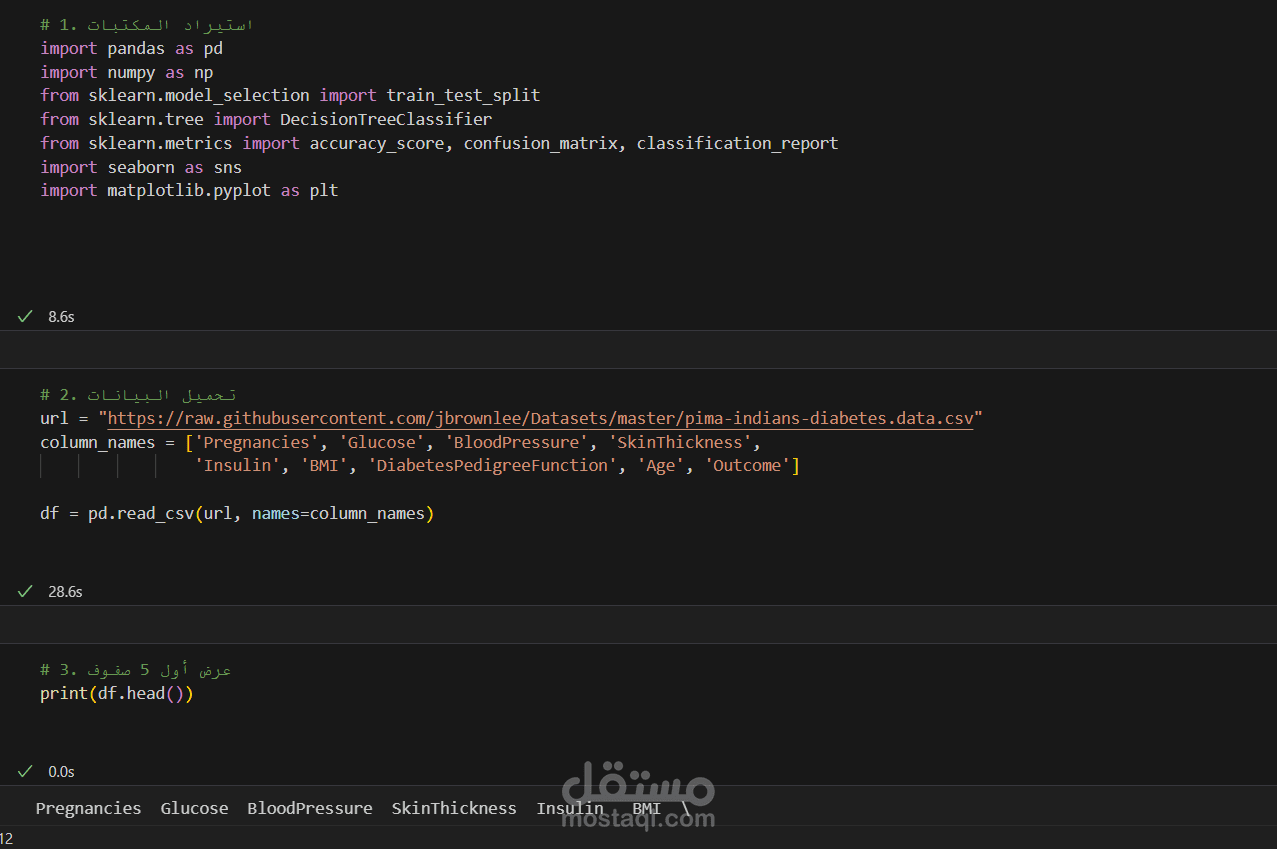Click the SkinThickness output column header

[454, 808]
